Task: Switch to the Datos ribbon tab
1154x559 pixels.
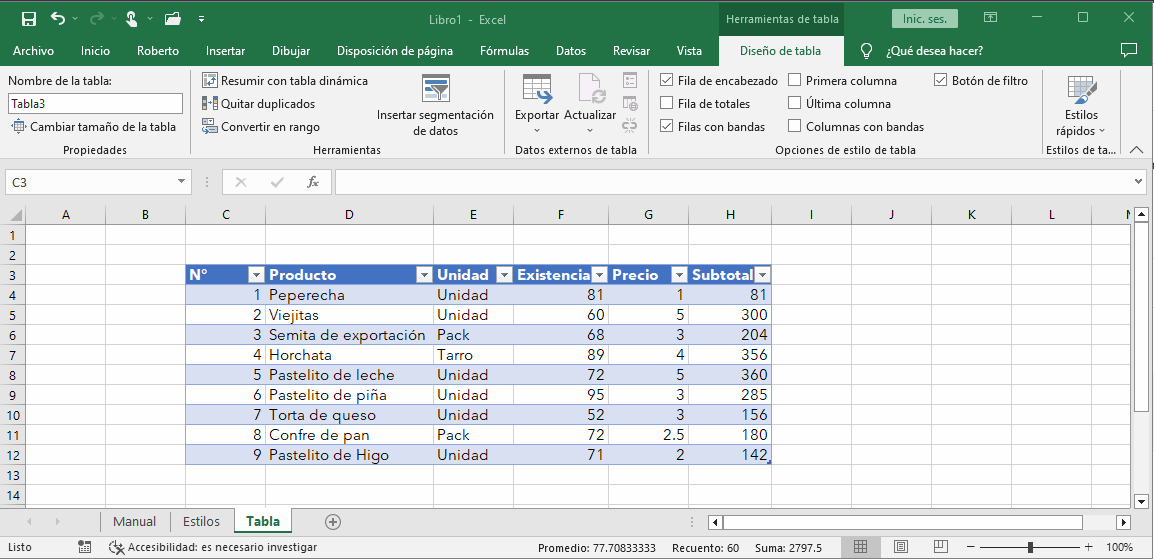Action: point(571,51)
